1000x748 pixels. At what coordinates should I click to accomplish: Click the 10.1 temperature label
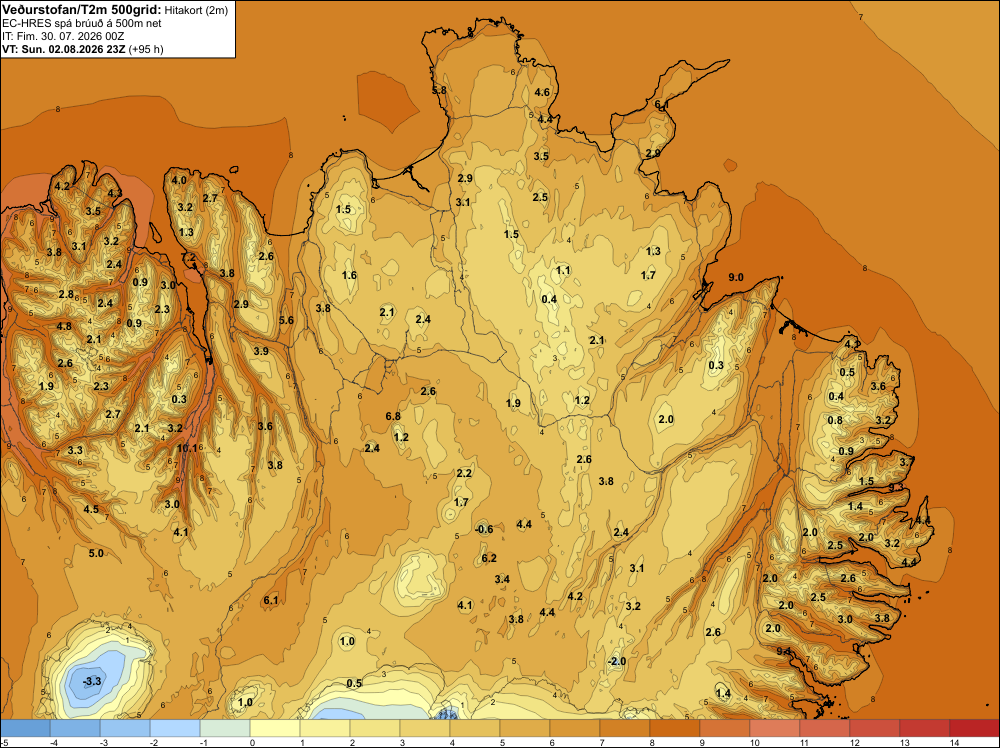coord(187,448)
